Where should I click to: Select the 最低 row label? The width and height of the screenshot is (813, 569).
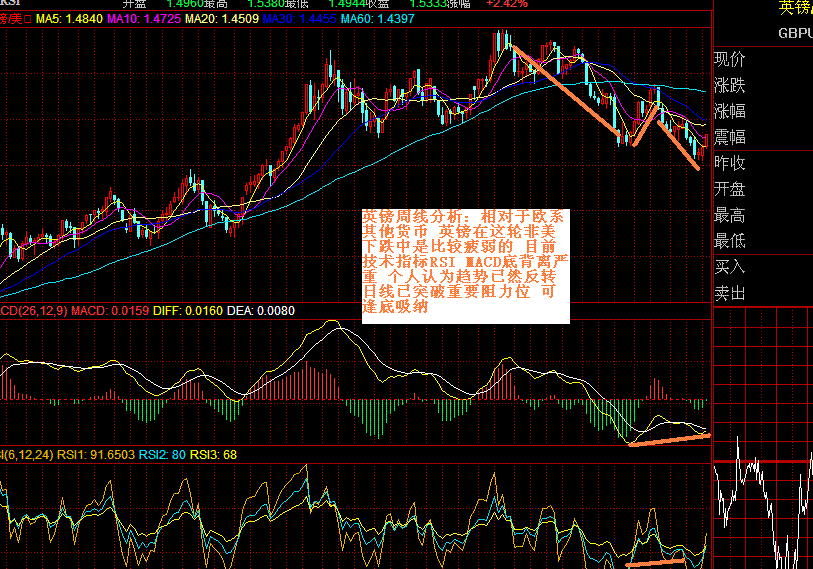(730, 241)
